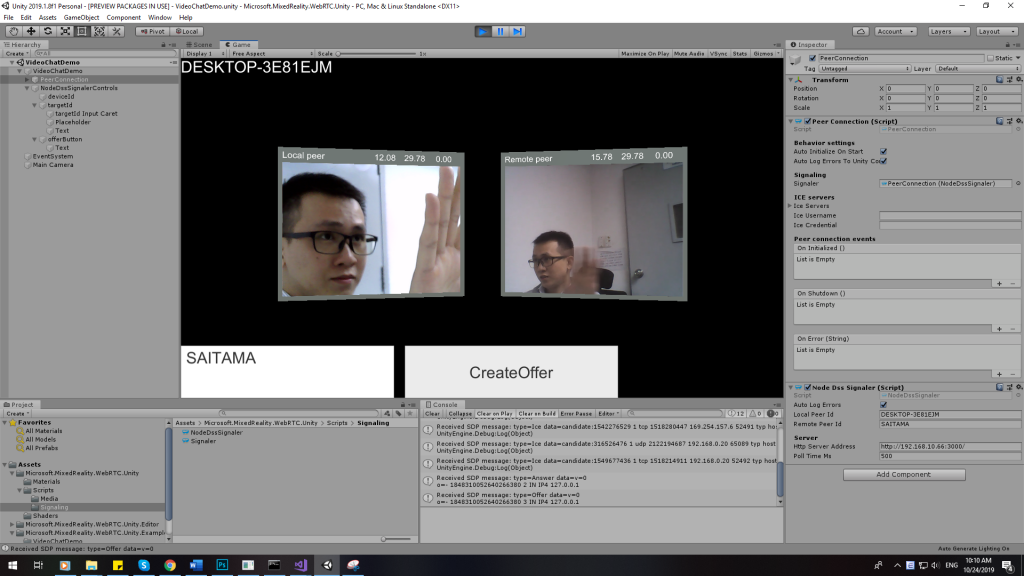The width and height of the screenshot is (1024, 576).
Task: Select NodeDssSignaler script in Project panel
Action: [x=212, y=432]
